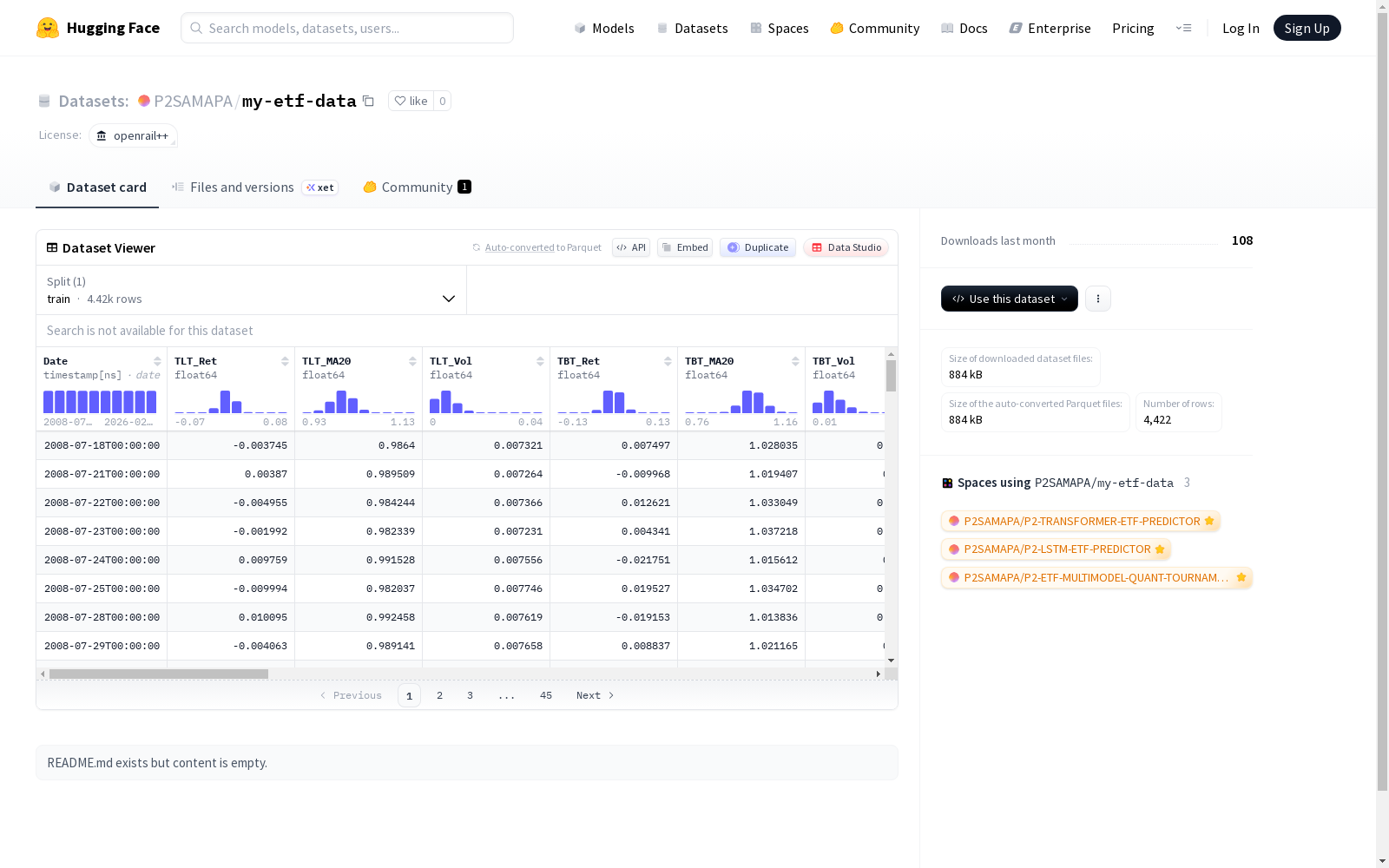
Task: Click the Embed button
Action: click(x=685, y=247)
